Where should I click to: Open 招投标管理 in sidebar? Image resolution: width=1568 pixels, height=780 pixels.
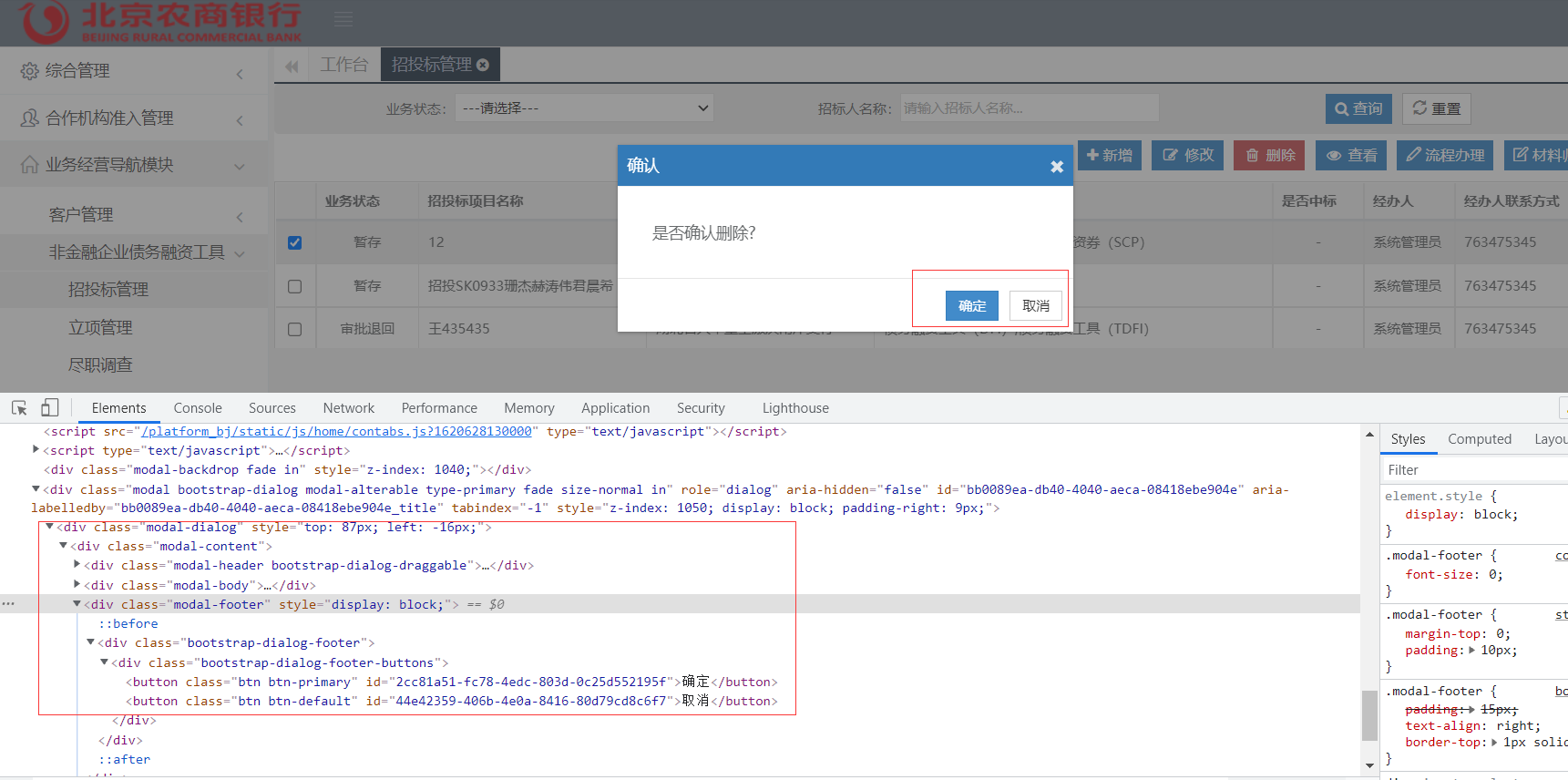[108, 290]
